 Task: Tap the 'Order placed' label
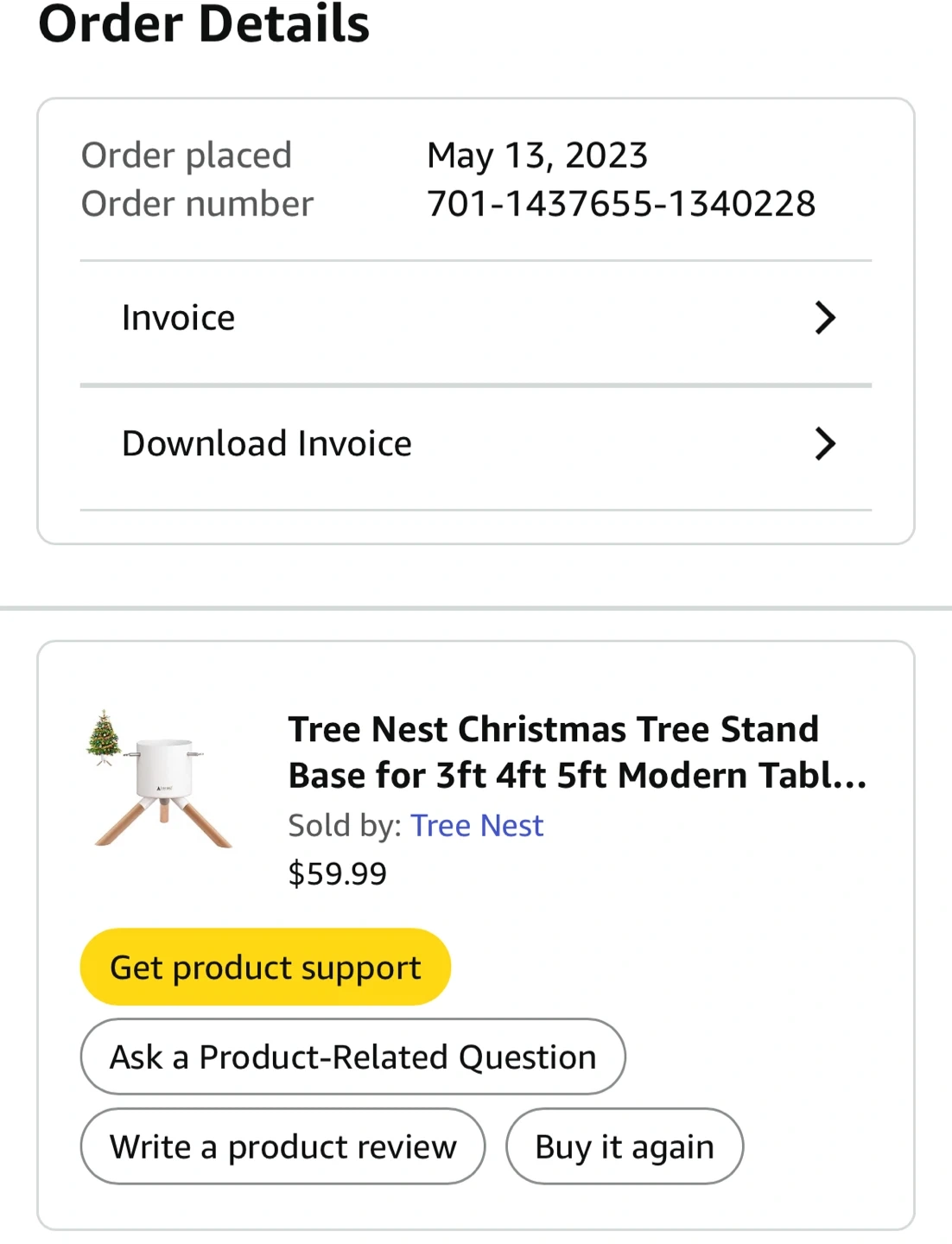[x=187, y=155]
